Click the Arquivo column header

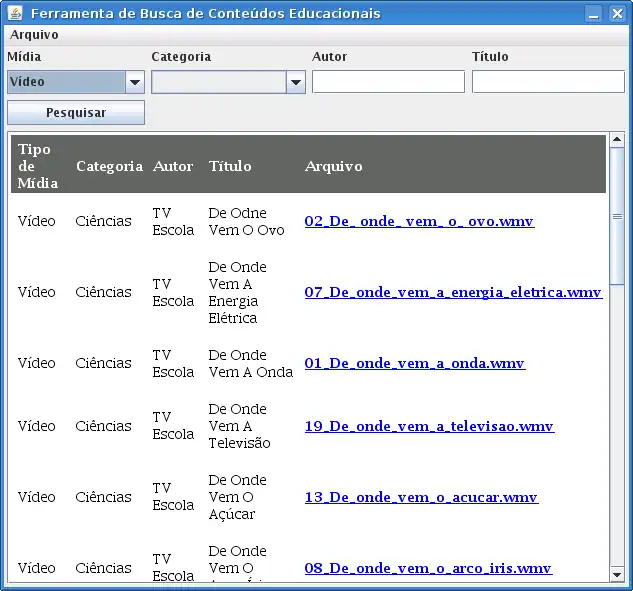pyautogui.click(x=333, y=166)
